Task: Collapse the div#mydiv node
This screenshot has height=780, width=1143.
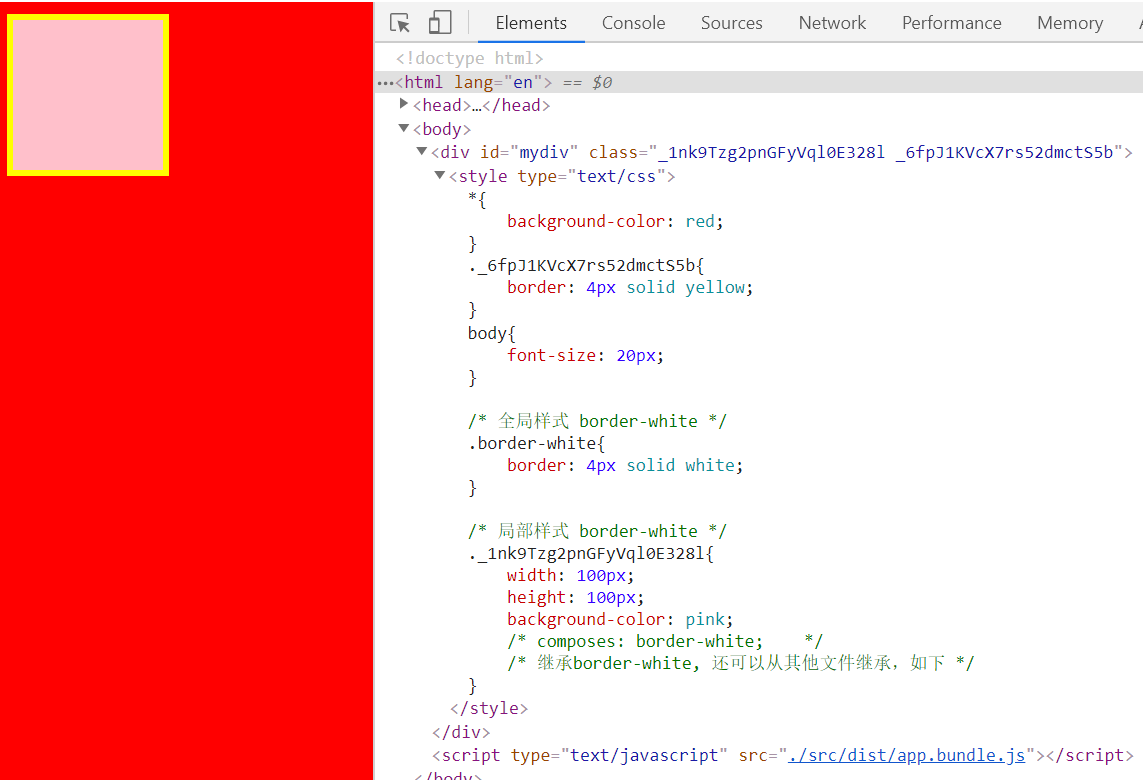Action: [x=421, y=152]
